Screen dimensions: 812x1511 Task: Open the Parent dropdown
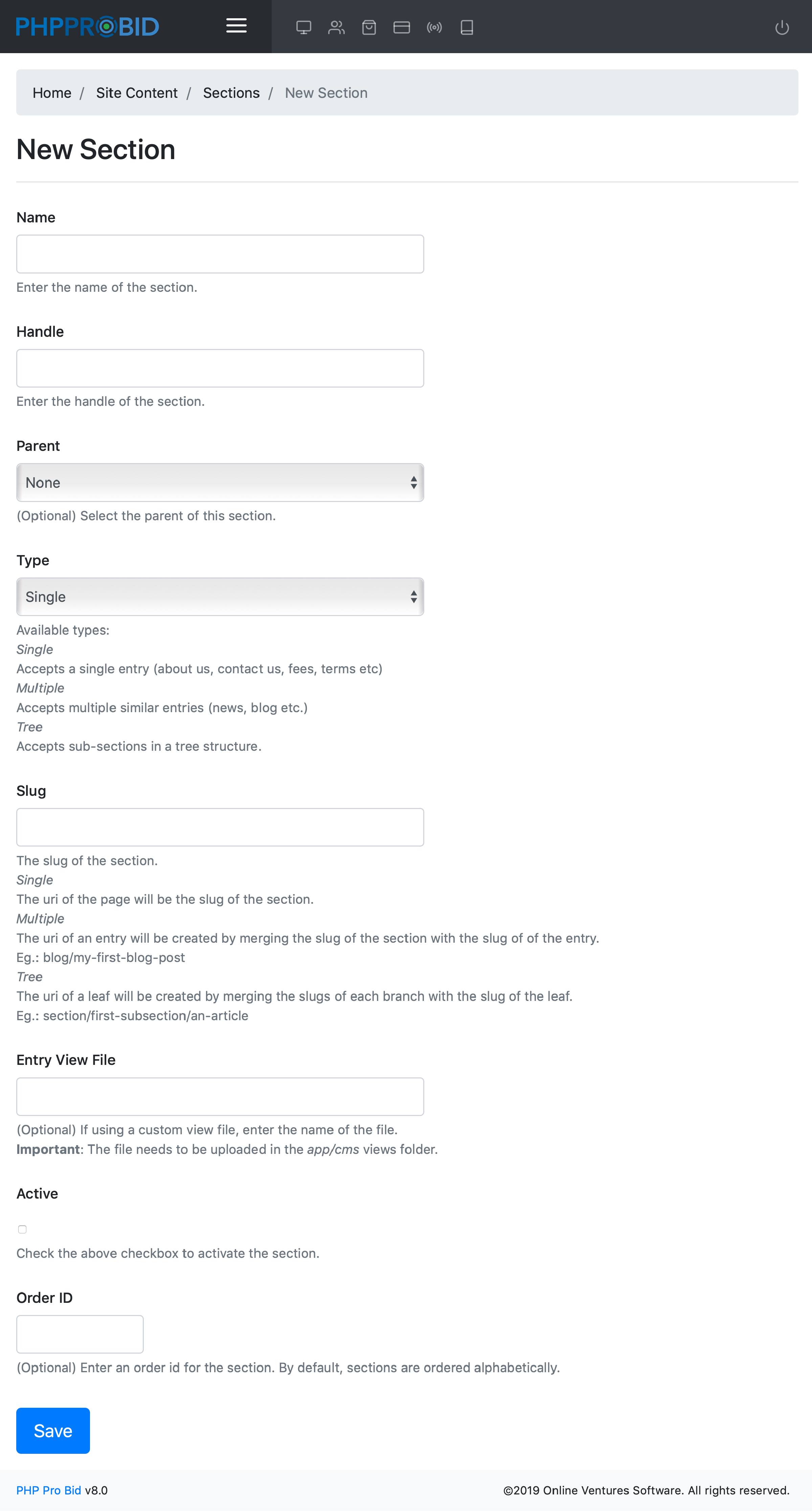point(220,483)
